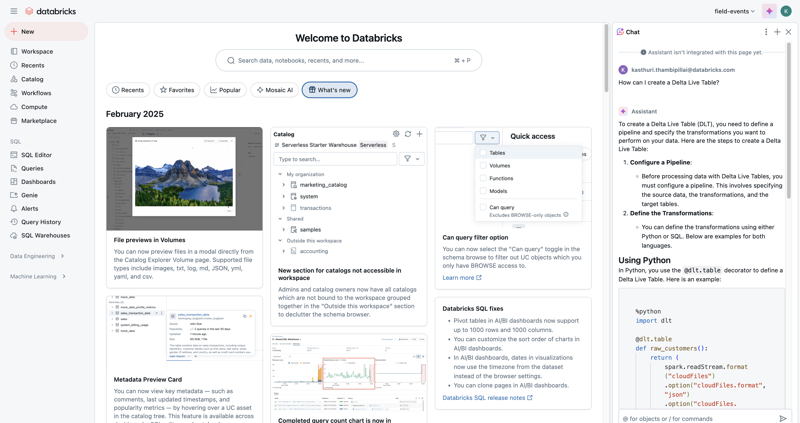800x423 pixels.
Task: Click the search magnifier icon
Action: click(231, 60)
